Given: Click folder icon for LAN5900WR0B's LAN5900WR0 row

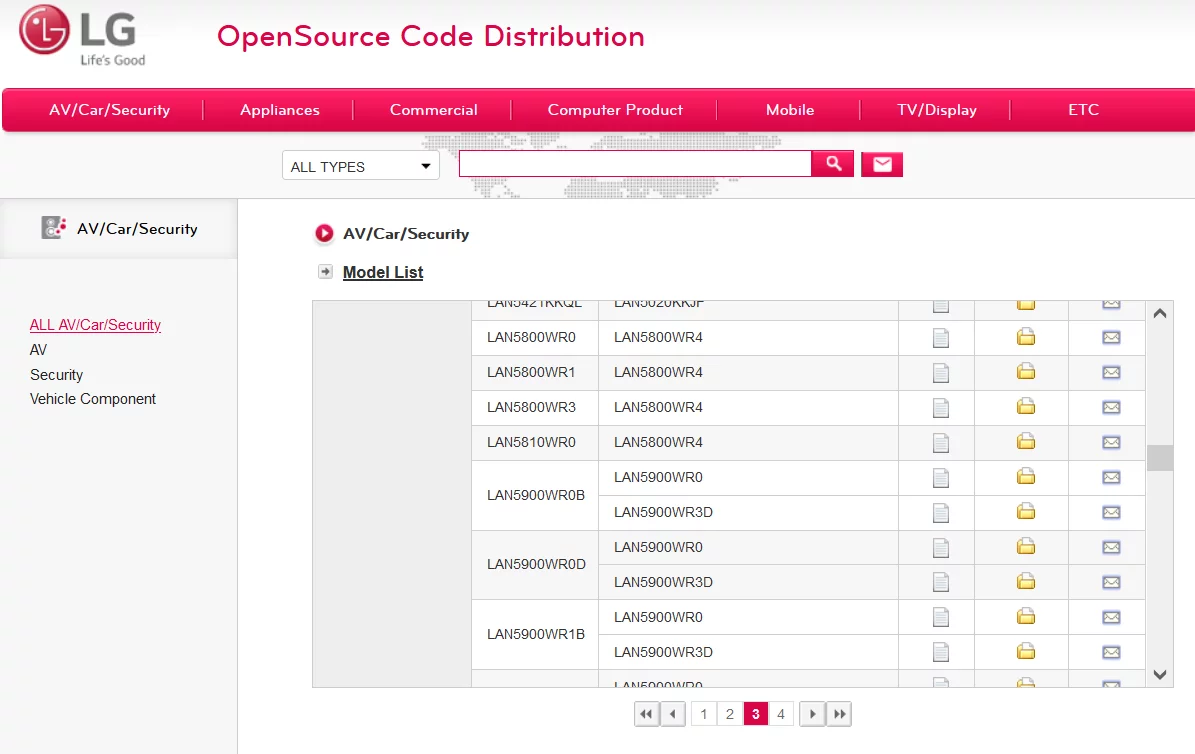Looking at the screenshot, I should point(1026,476).
